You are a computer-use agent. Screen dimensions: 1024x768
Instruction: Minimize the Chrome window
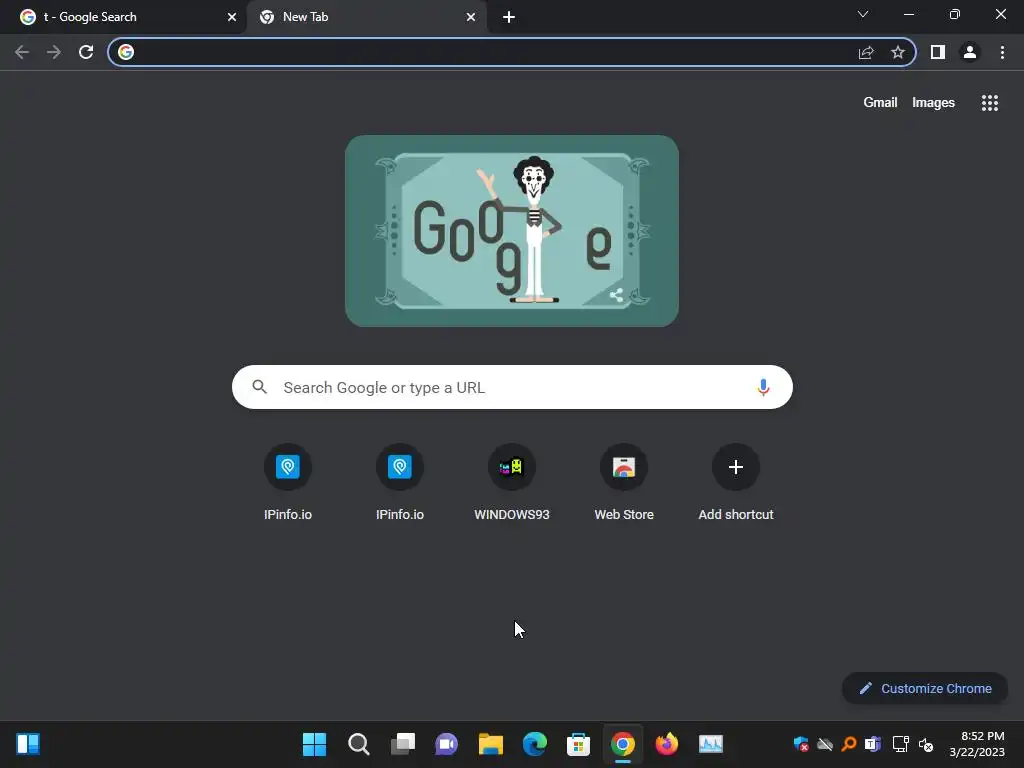[908, 14]
